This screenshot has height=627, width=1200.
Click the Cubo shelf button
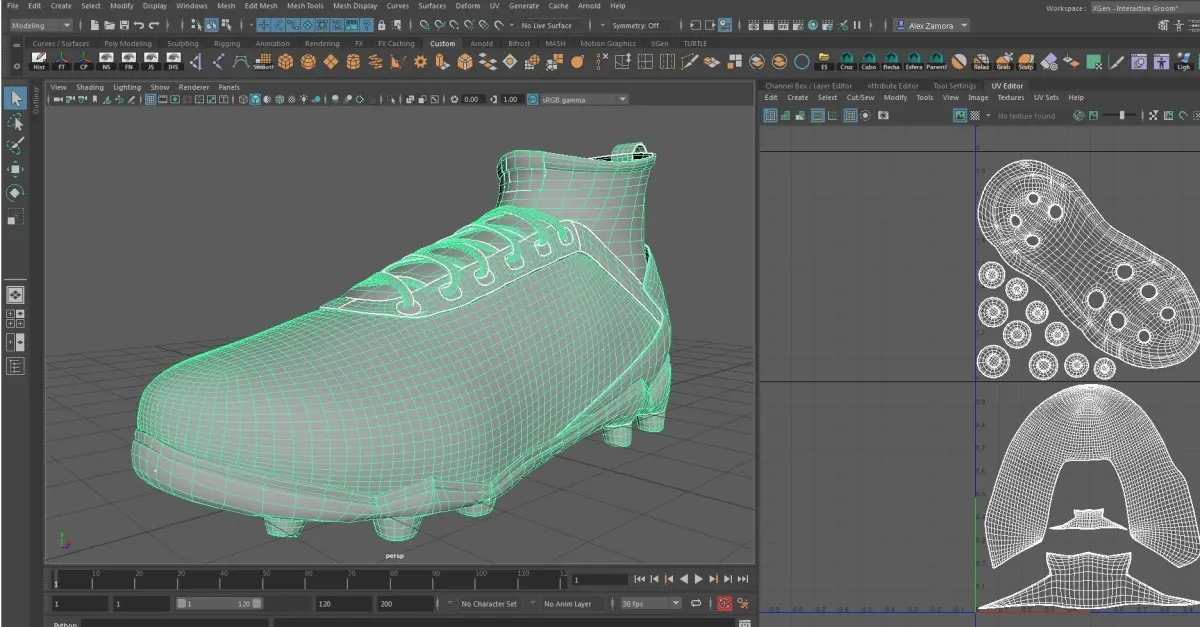click(x=869, y=62)
